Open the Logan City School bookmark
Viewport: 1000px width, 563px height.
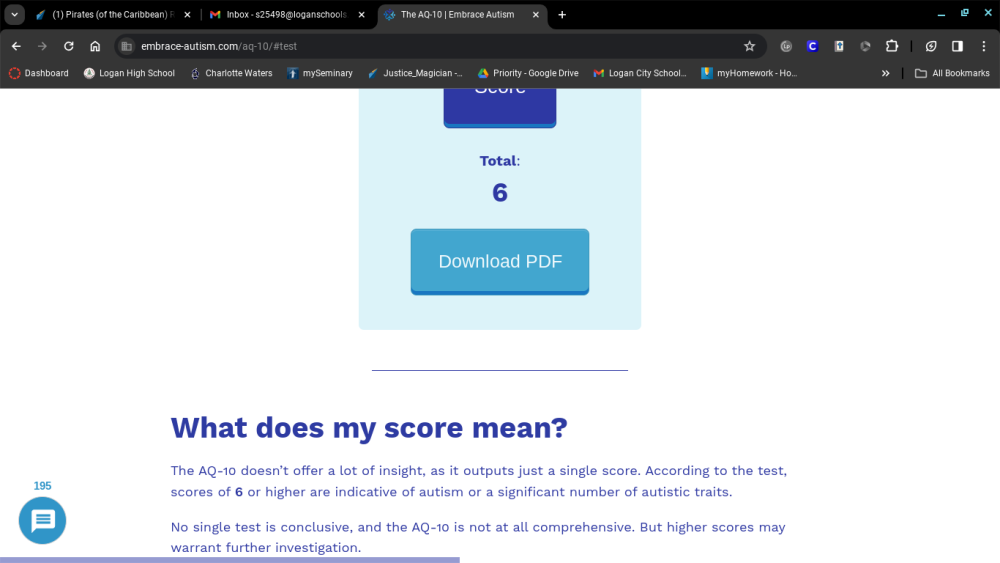640,73
